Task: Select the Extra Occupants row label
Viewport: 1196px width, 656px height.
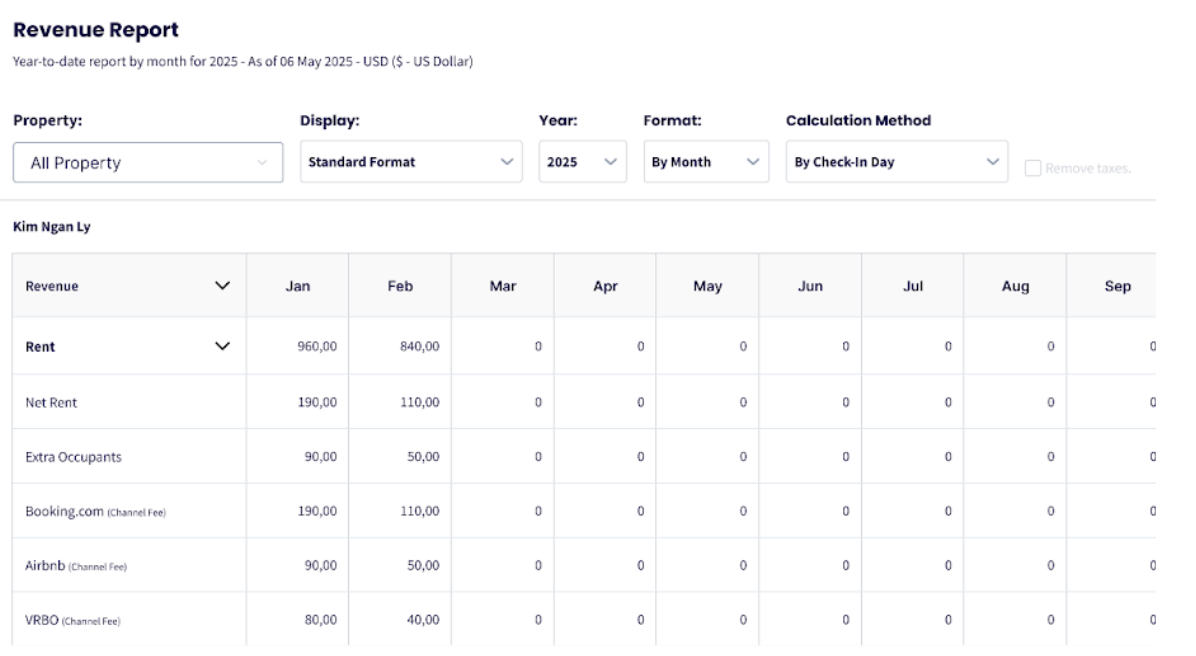Action: 72,456
